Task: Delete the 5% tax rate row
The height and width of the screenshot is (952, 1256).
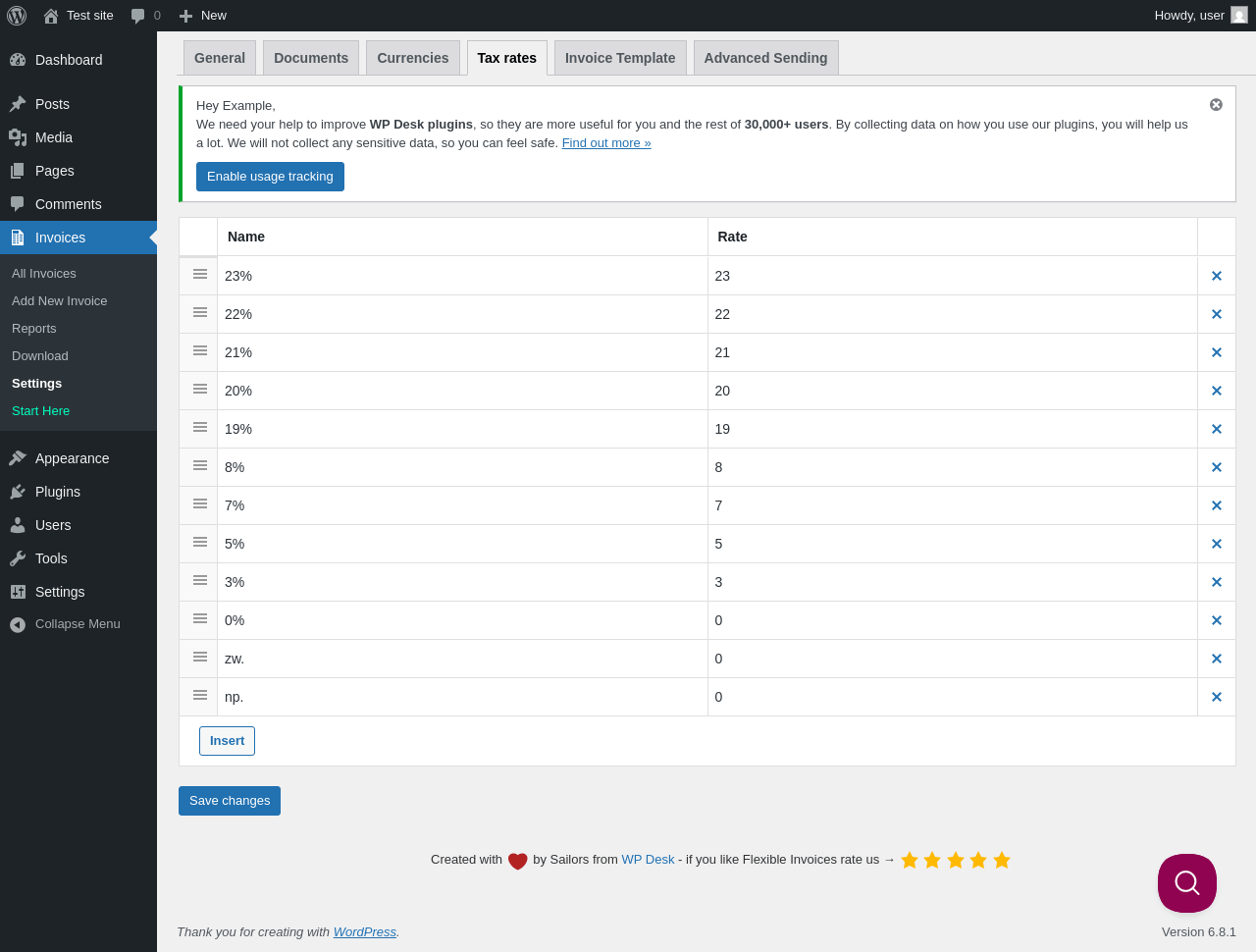Action: coord(1216,544)
